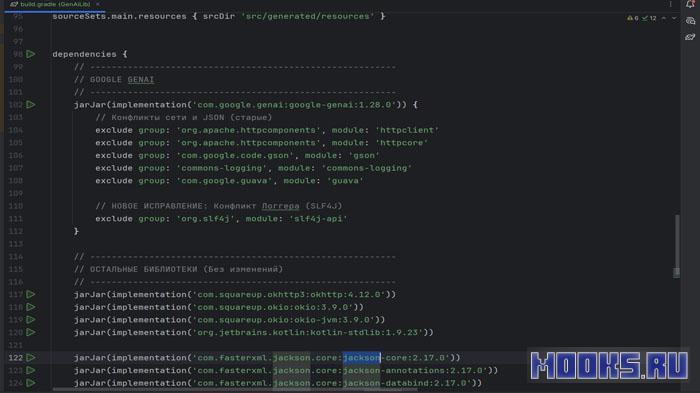Click run gutter icon next to kotlin-stdlib line
Image resolution: width=700 pixels, height=393 pixels.
pyautogui.click(x=31, y=332)
